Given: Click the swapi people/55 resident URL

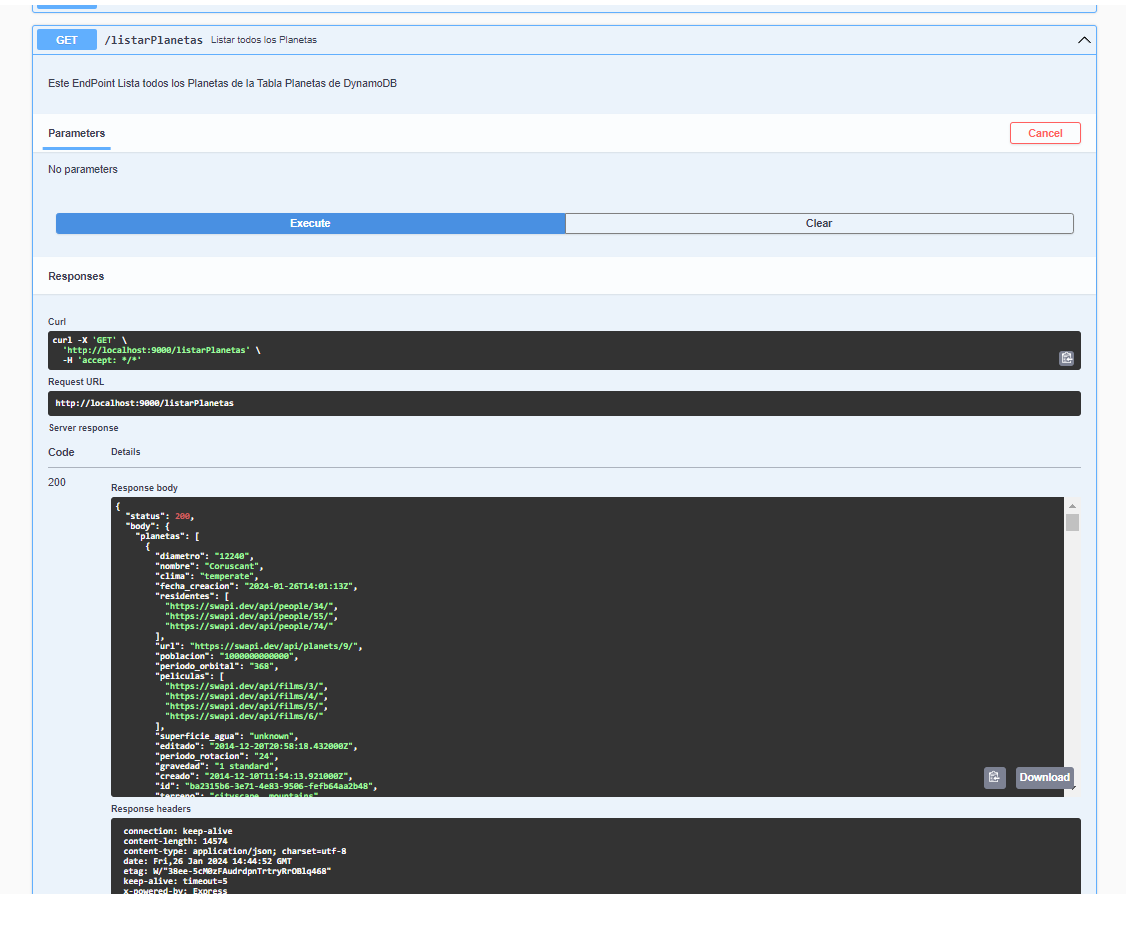Looking at the screenshot, I should [251, 616].
